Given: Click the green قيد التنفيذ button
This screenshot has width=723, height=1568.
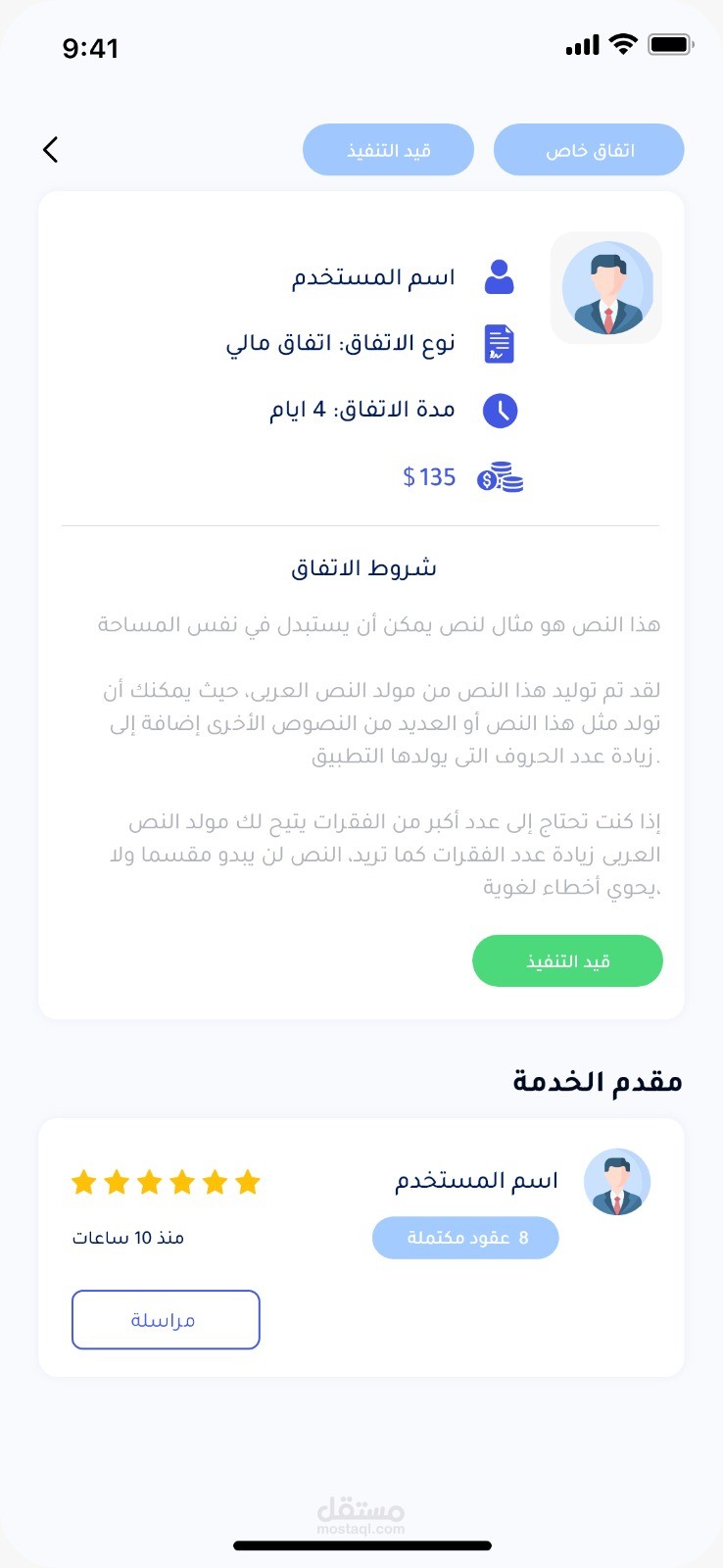Looking at the screenshot, I should click(568, 960).
